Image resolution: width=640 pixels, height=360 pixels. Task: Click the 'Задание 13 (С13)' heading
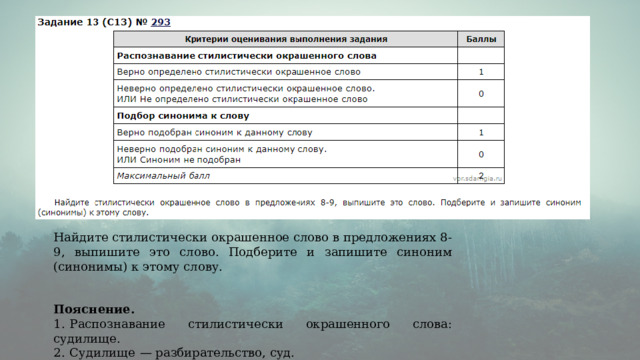85,22
